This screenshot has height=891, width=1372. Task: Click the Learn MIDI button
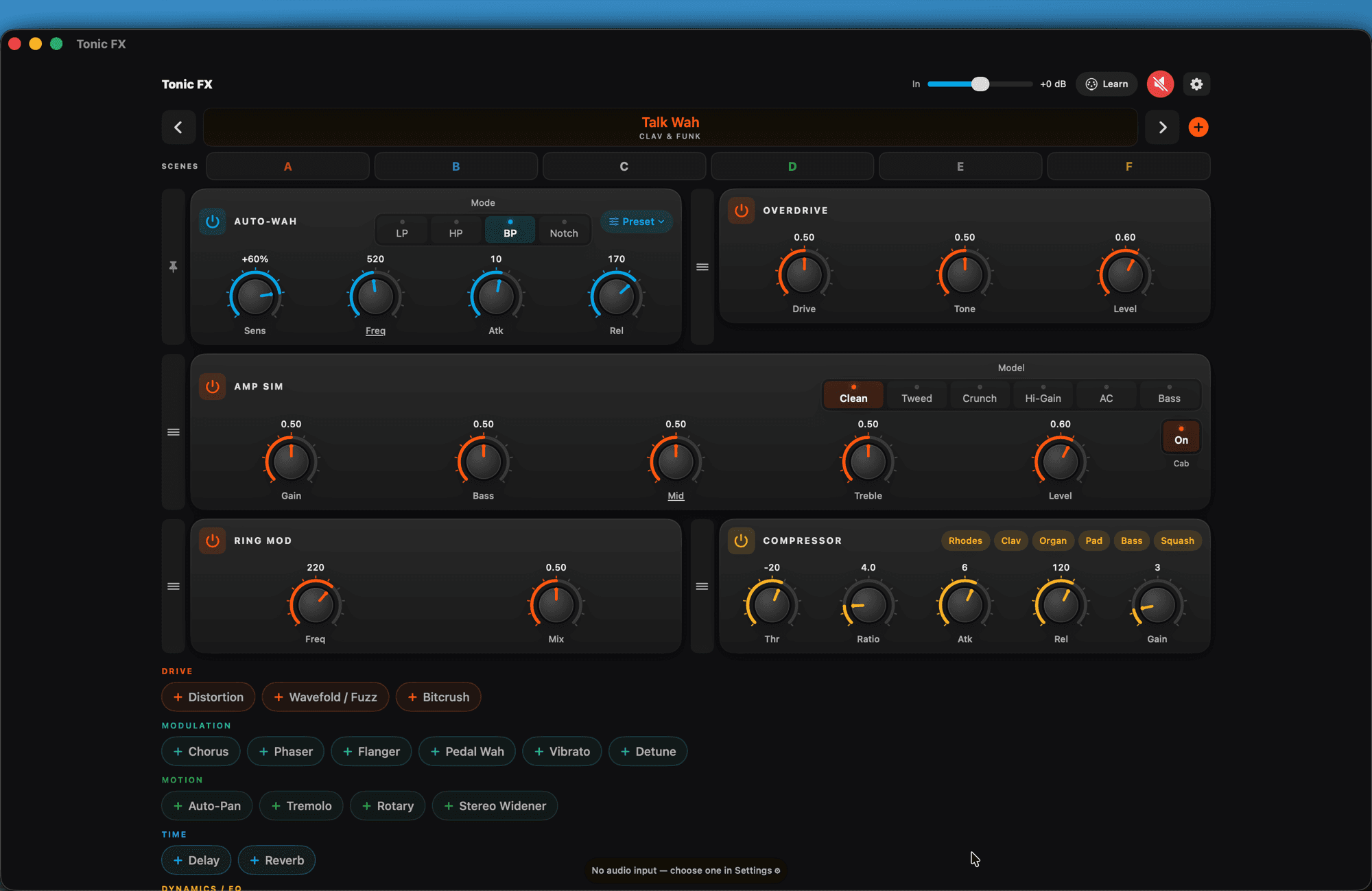(x=1107, y=84)
